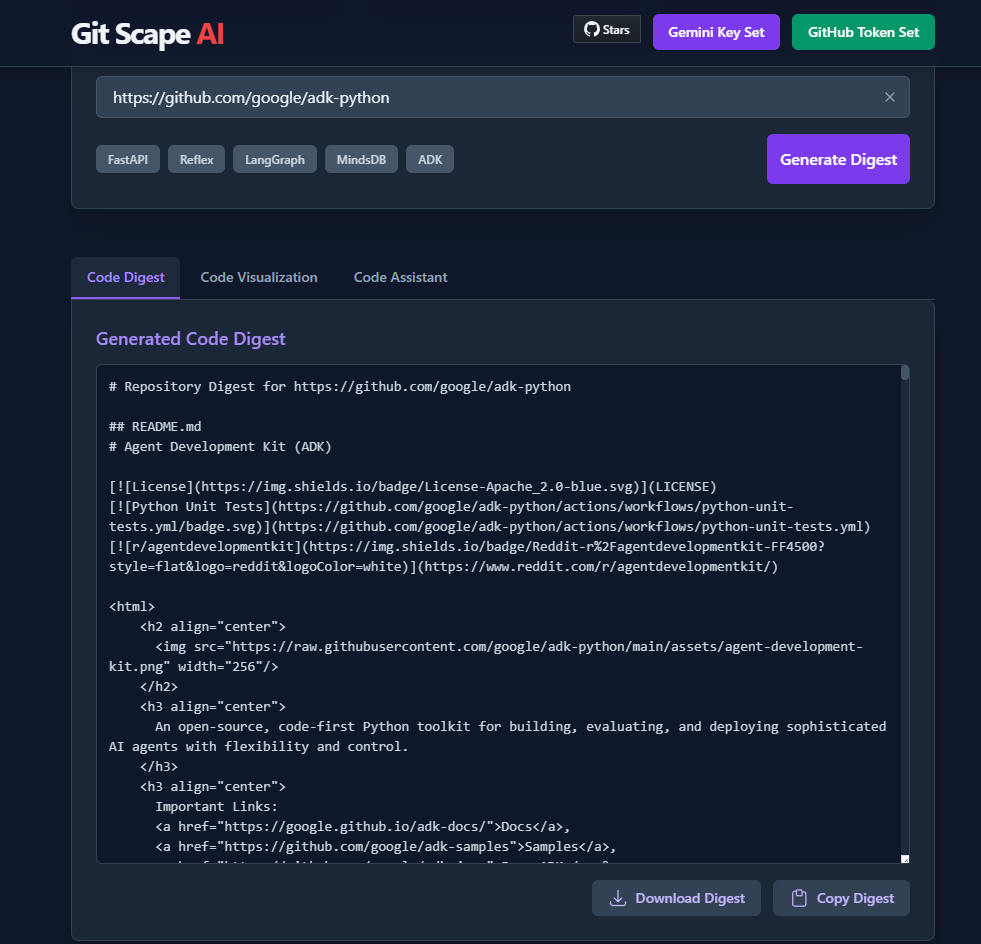Open the Gemini Key Set button
The image size is (981, 944).
(x=716, y=32)
